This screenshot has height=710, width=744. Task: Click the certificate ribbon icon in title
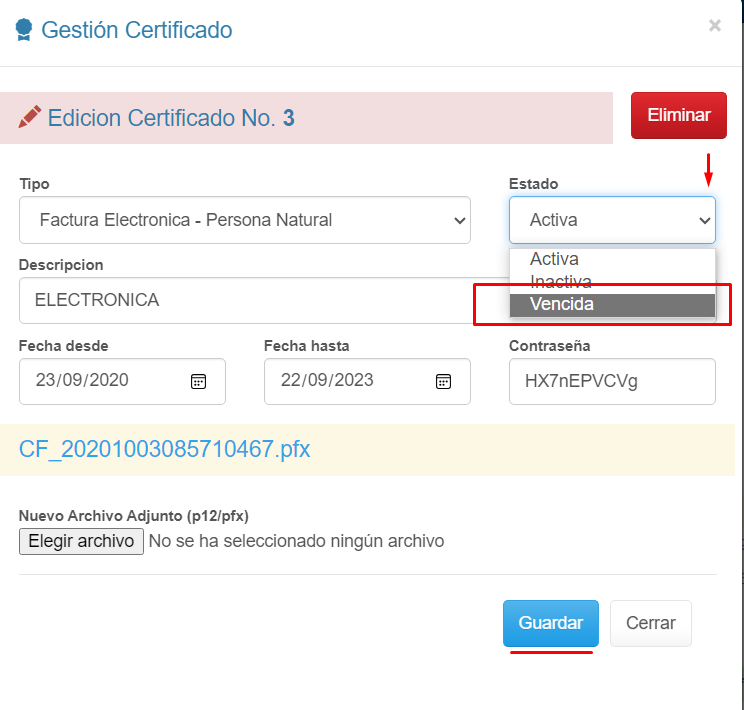[x=22, y=31]
